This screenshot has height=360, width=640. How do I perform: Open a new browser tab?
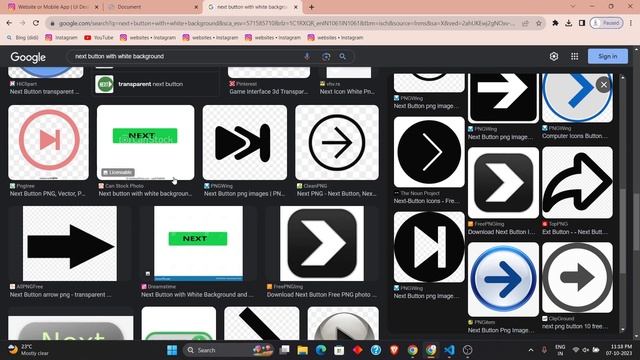pyautogui.click(x=311, y=7)
